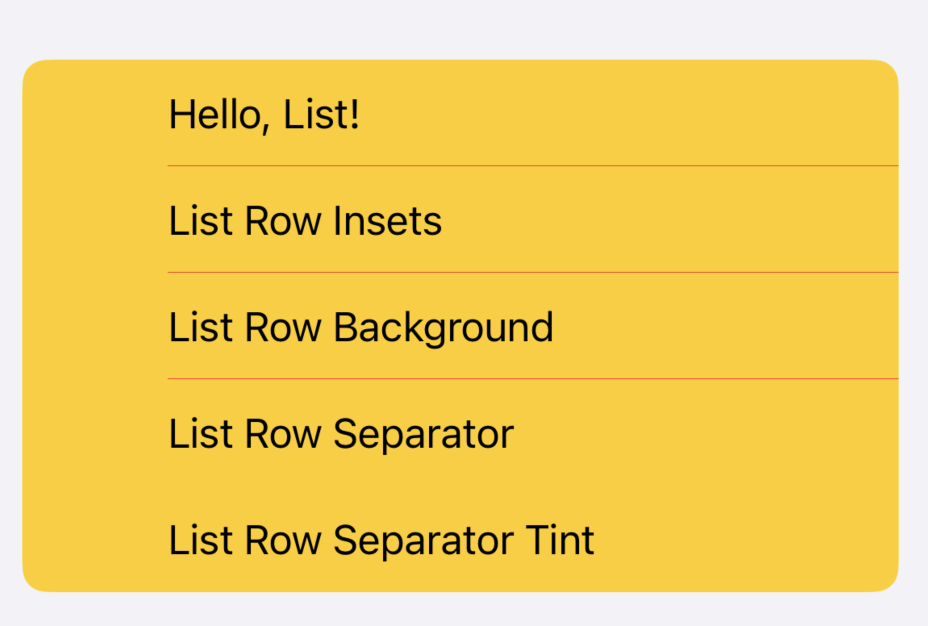928x626 pixels.
Task: Click the left inset beside "List Row Background"
Action: coord(94,328)
